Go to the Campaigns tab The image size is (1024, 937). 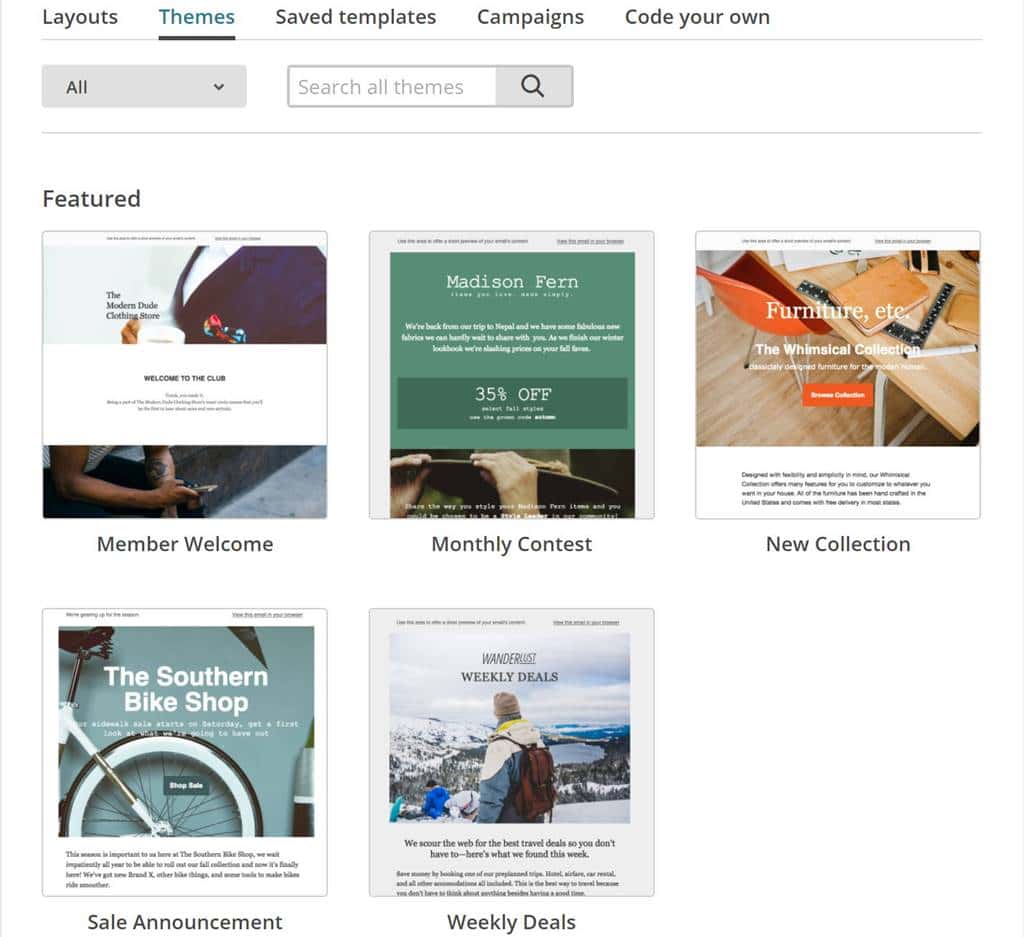click(530, 17)
